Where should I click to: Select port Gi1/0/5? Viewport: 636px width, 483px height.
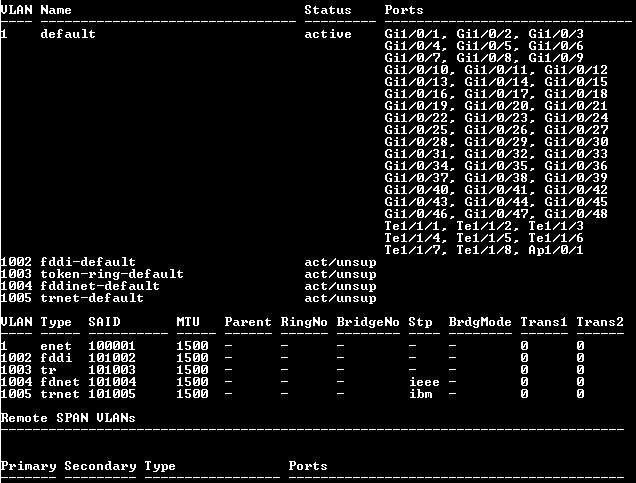tap(484, 46)
